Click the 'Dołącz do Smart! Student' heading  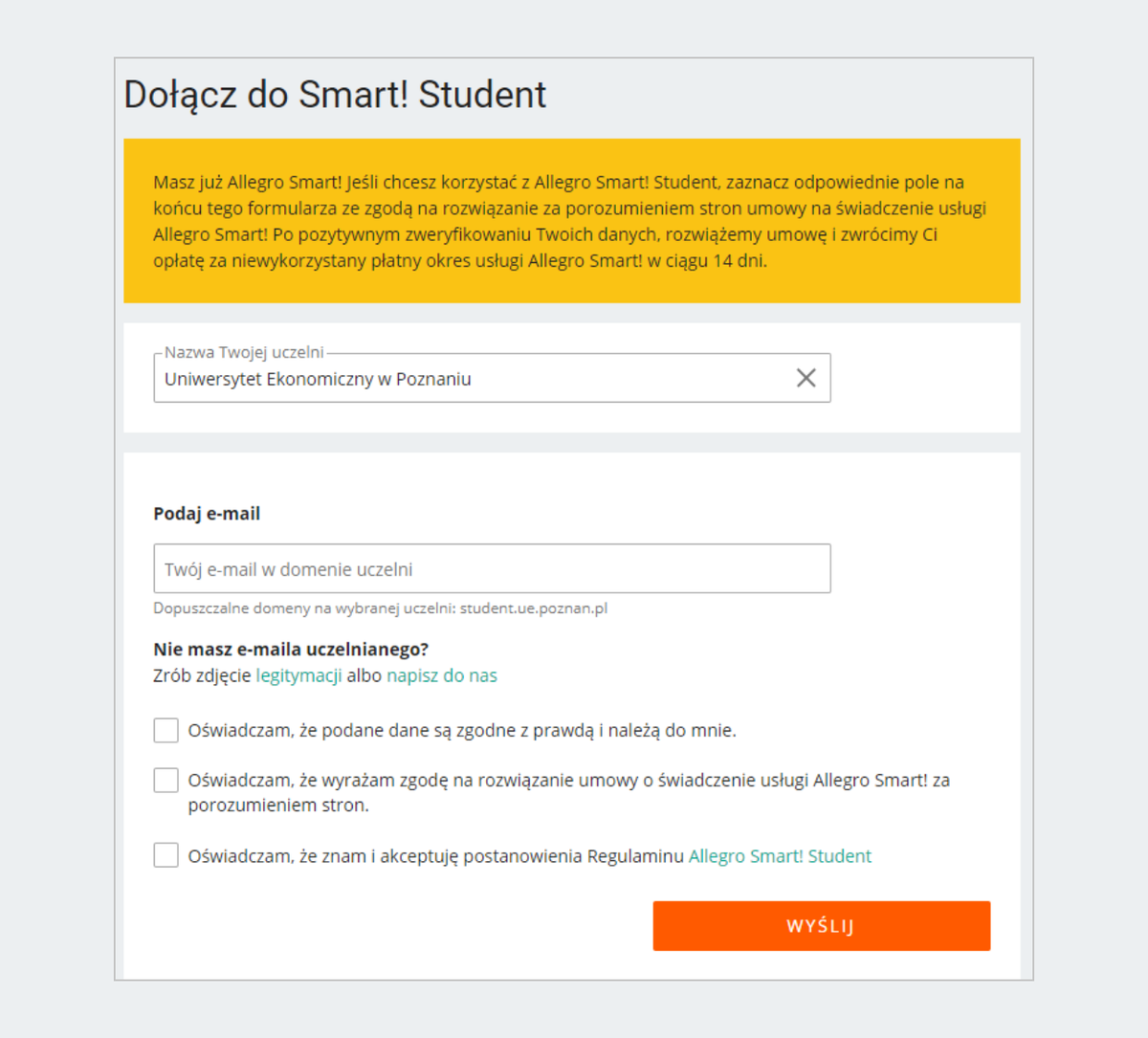[335, 95]
